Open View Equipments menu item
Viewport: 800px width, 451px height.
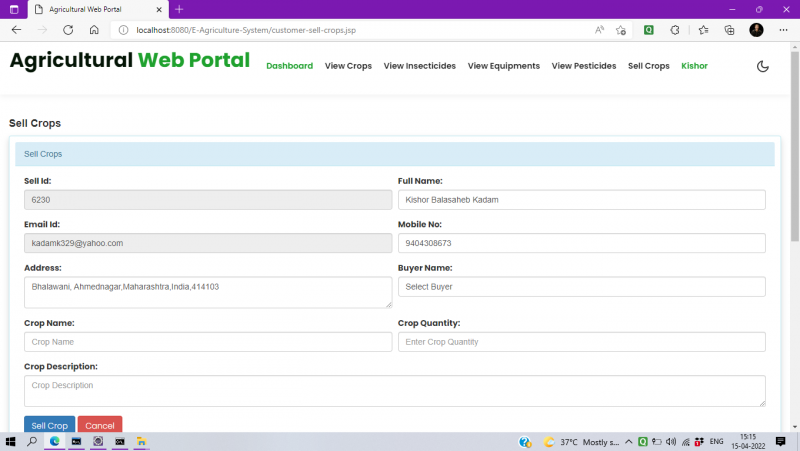coord(504,66)
